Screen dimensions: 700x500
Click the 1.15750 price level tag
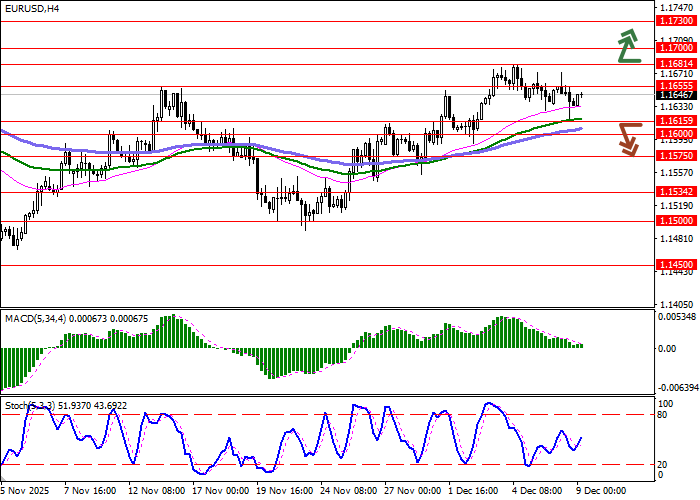[676, 156]
